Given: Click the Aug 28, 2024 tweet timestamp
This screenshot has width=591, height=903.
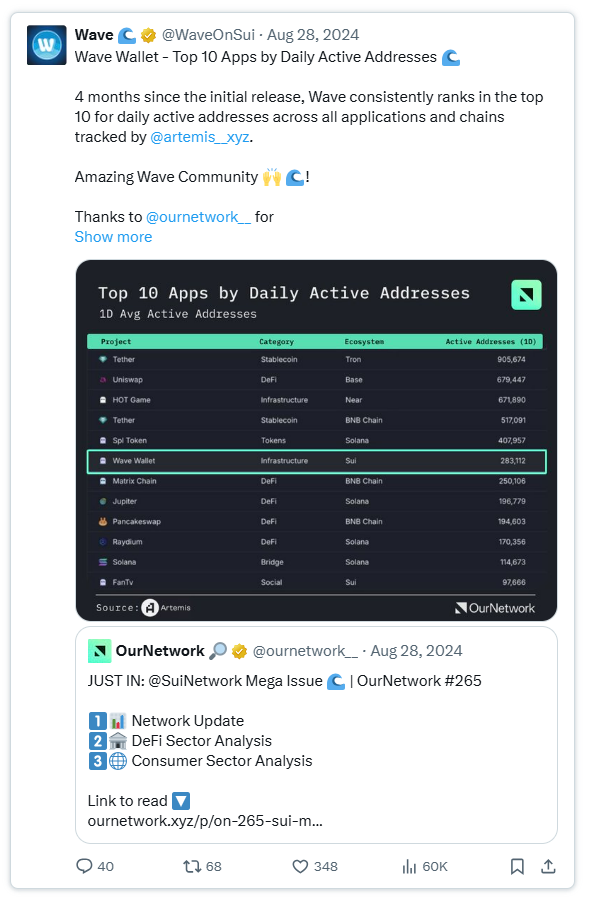Looking at the screenshot, I should tap(313, 35).
